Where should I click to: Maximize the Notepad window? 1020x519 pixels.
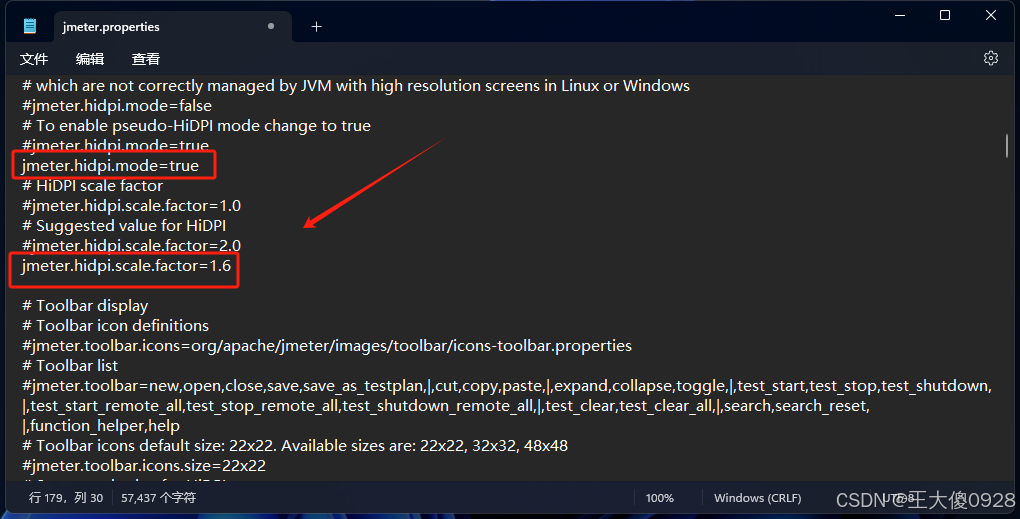point(945,15)
